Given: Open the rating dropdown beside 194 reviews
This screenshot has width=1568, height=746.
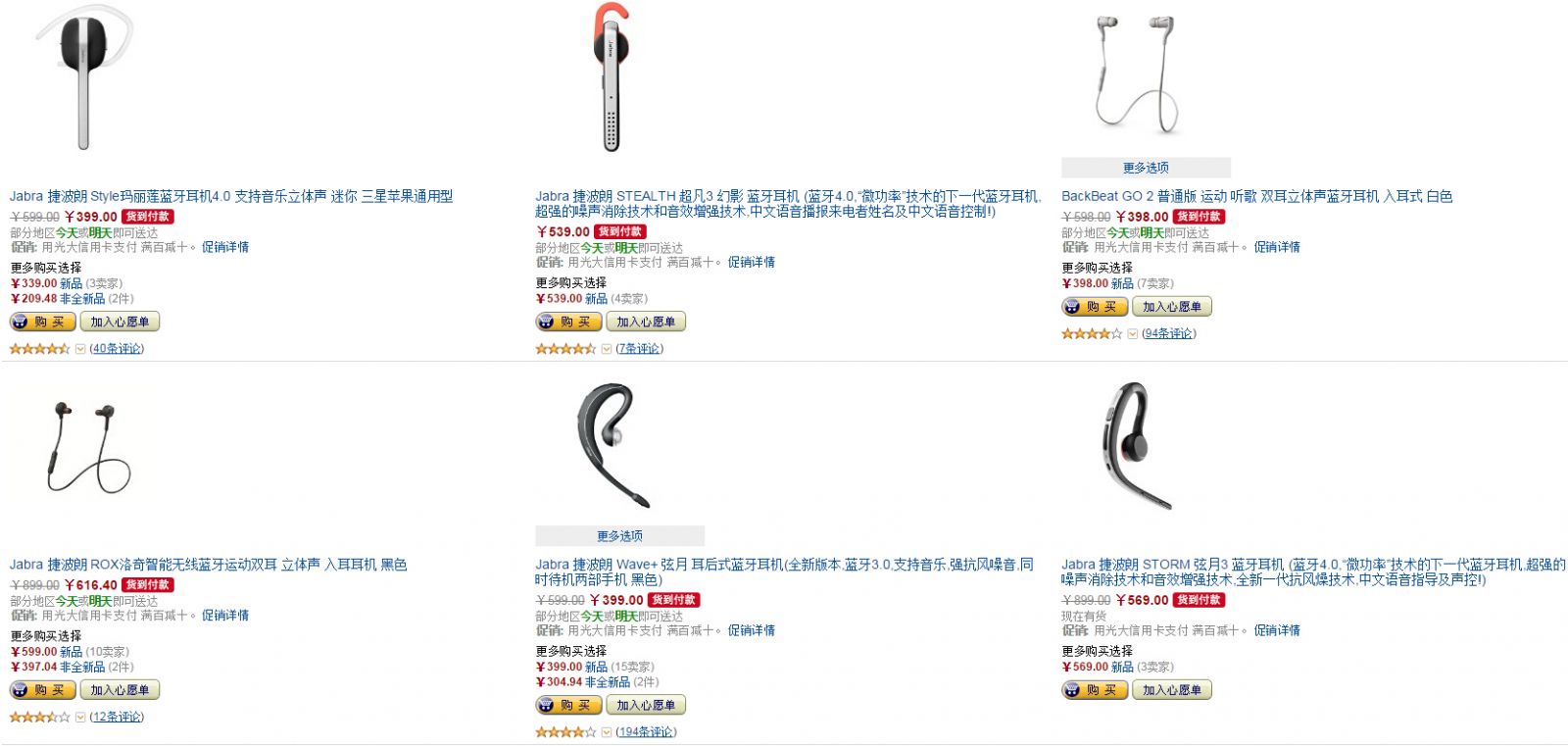Looking at the screenshot, I should 607,732.
